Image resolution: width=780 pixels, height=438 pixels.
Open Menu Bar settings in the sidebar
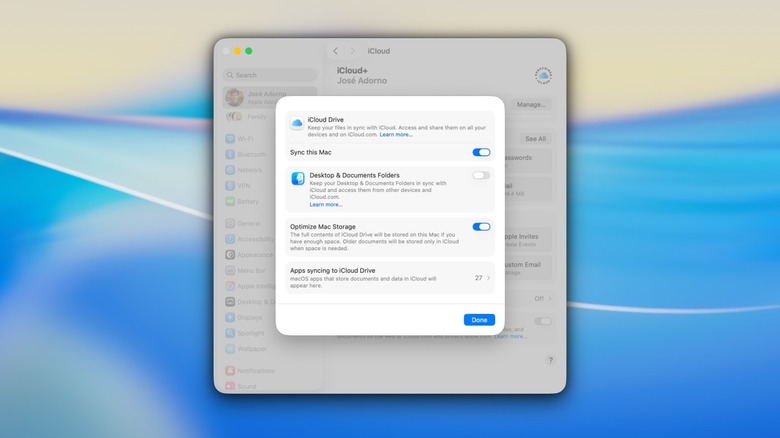tap(245, 271)
